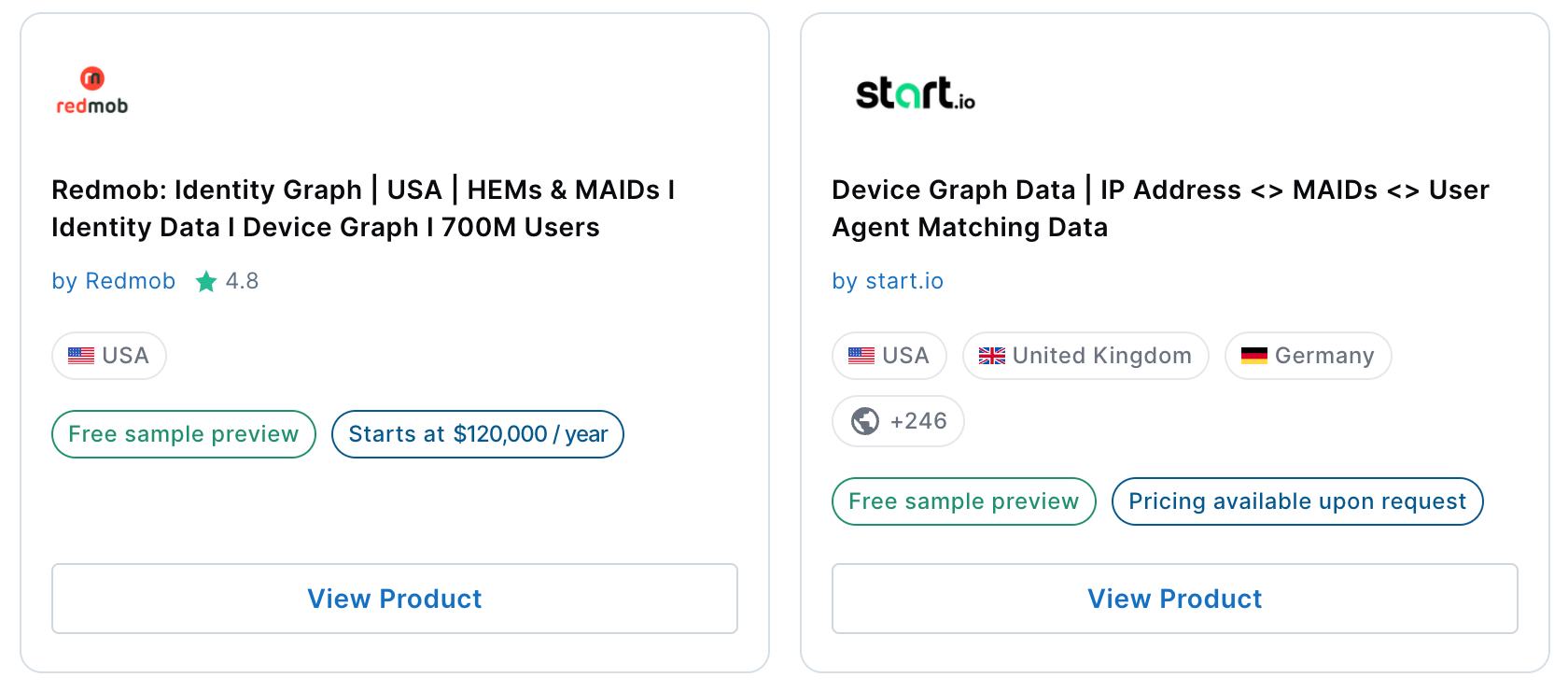Viewport: 1568px width, 691px height.
Task: Visit the 'by Redmob' provider link
Action: click(114, 281)
